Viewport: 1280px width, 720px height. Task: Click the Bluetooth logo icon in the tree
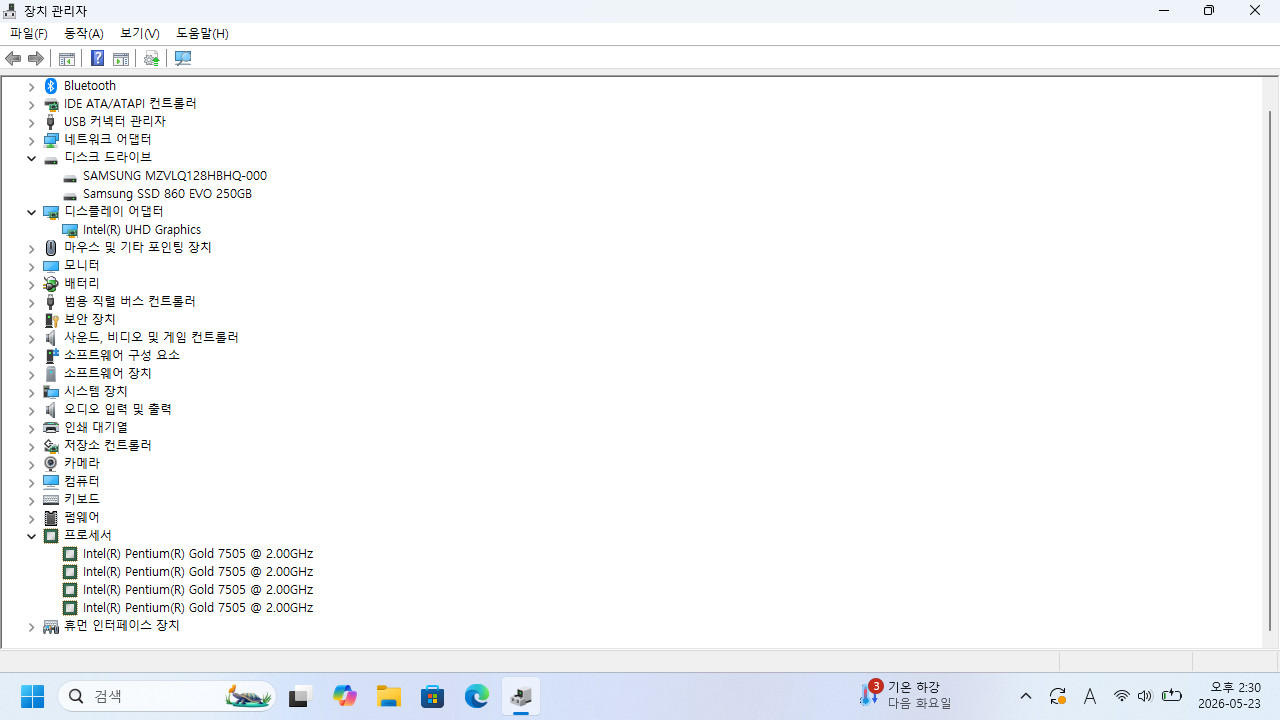(x=51, y=86)
